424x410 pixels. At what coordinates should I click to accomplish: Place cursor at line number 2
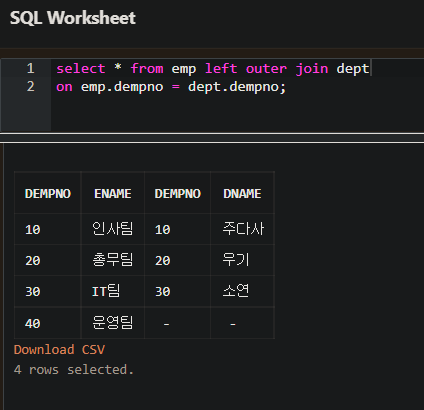[31, 87]
